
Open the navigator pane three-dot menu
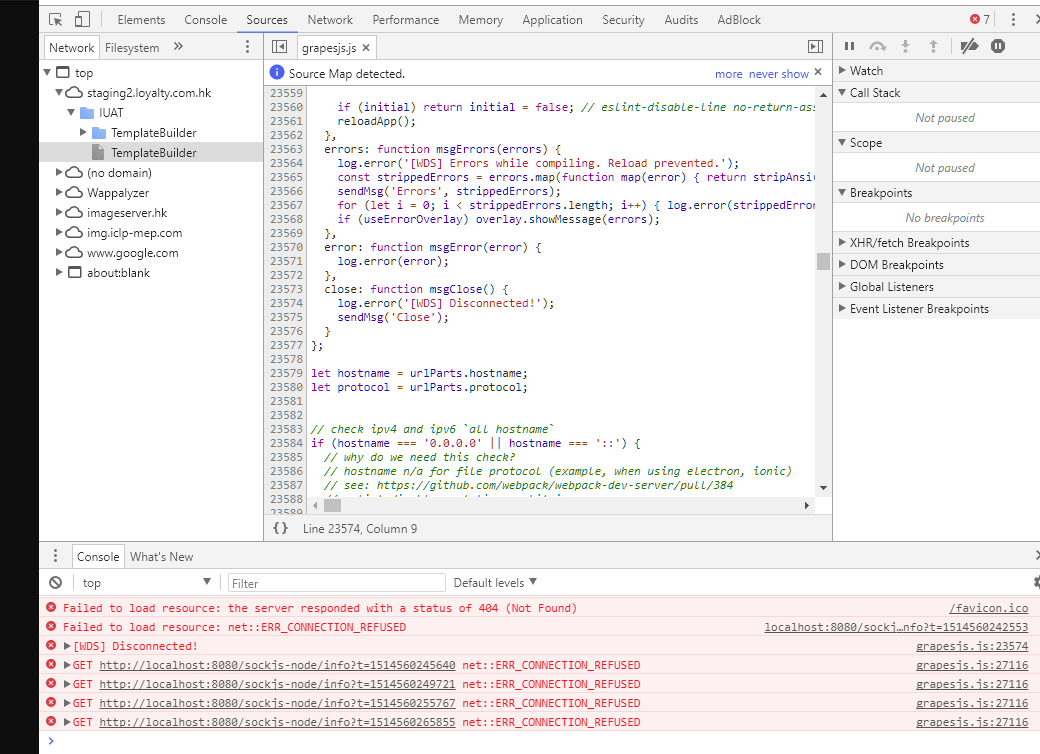247,46
